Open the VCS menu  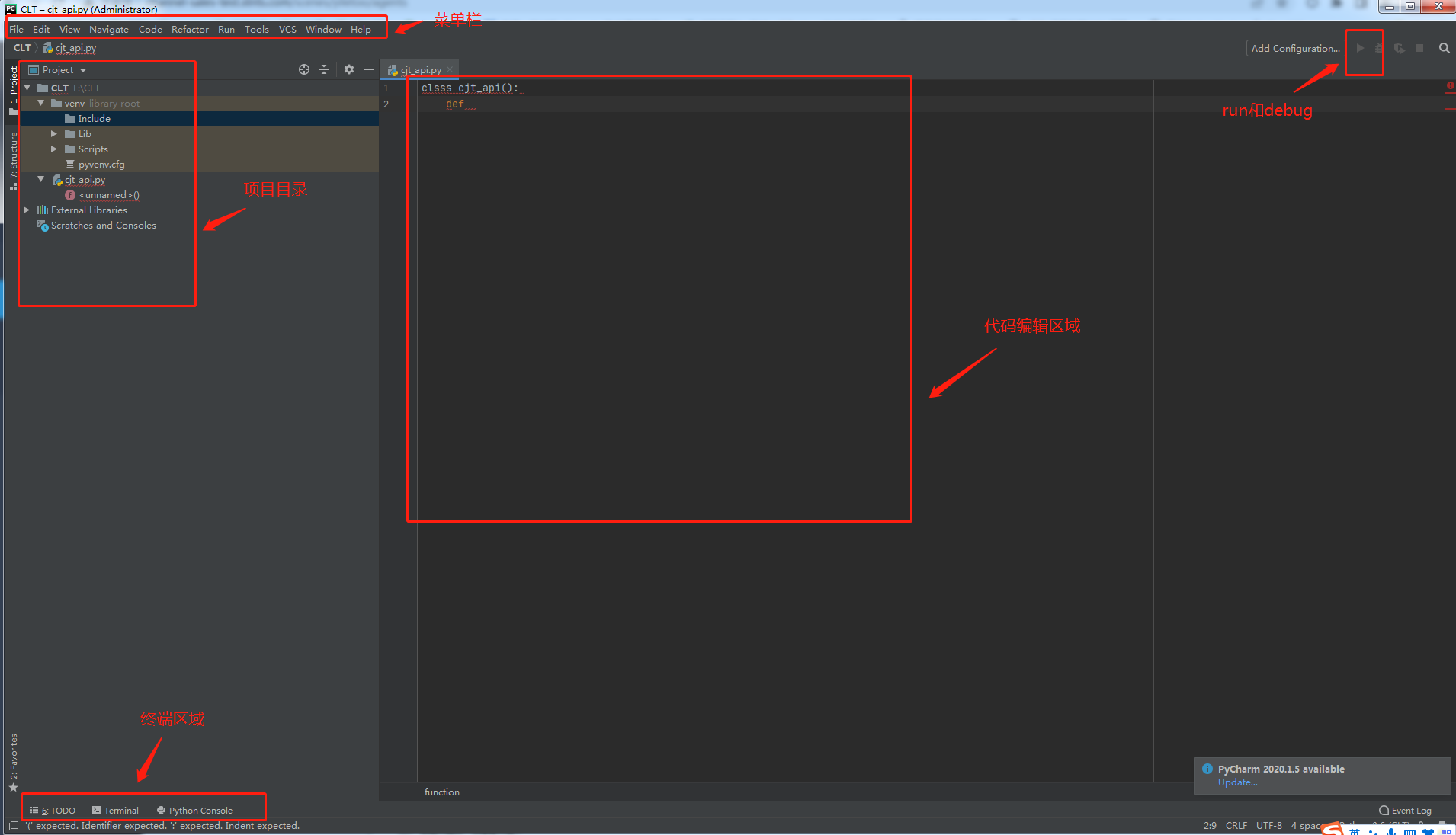point(287,29)
